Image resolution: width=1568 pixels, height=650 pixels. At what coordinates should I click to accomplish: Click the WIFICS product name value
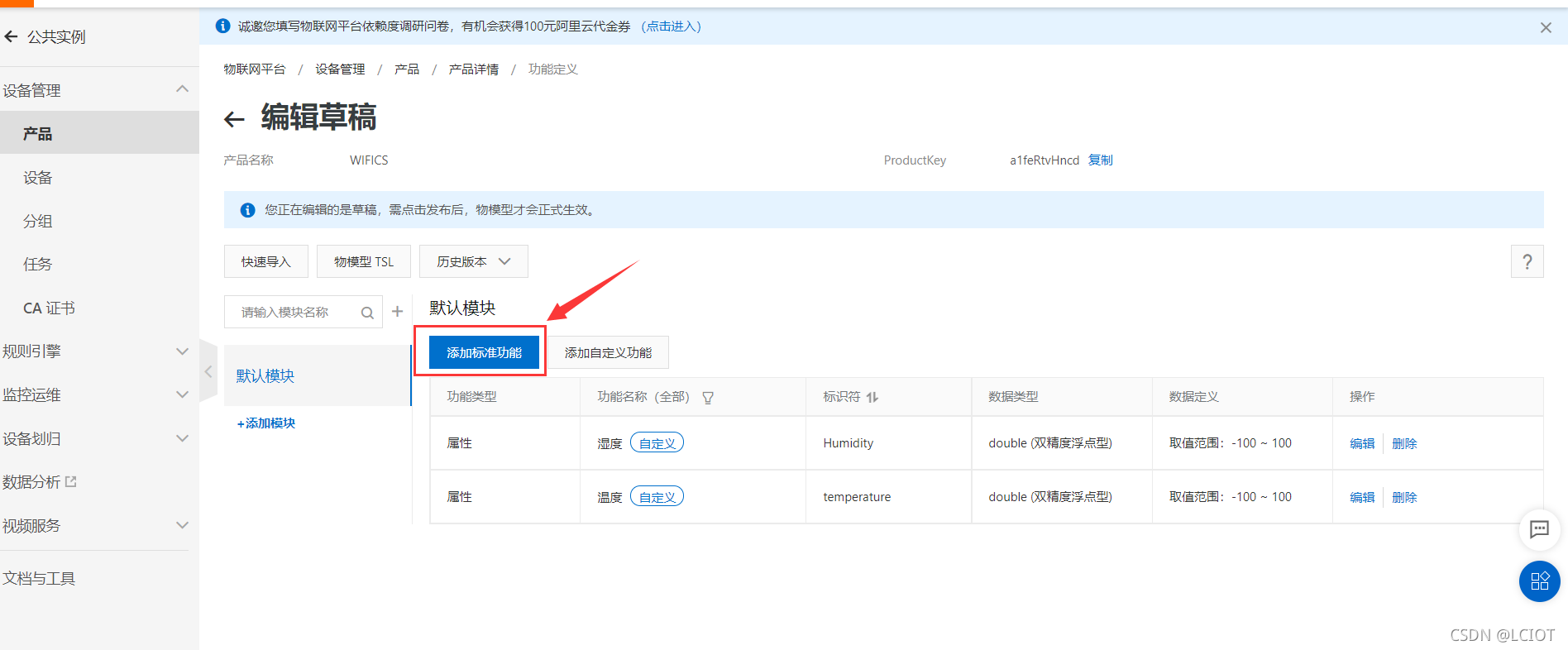pyautogui.click(x=369, y=160)
